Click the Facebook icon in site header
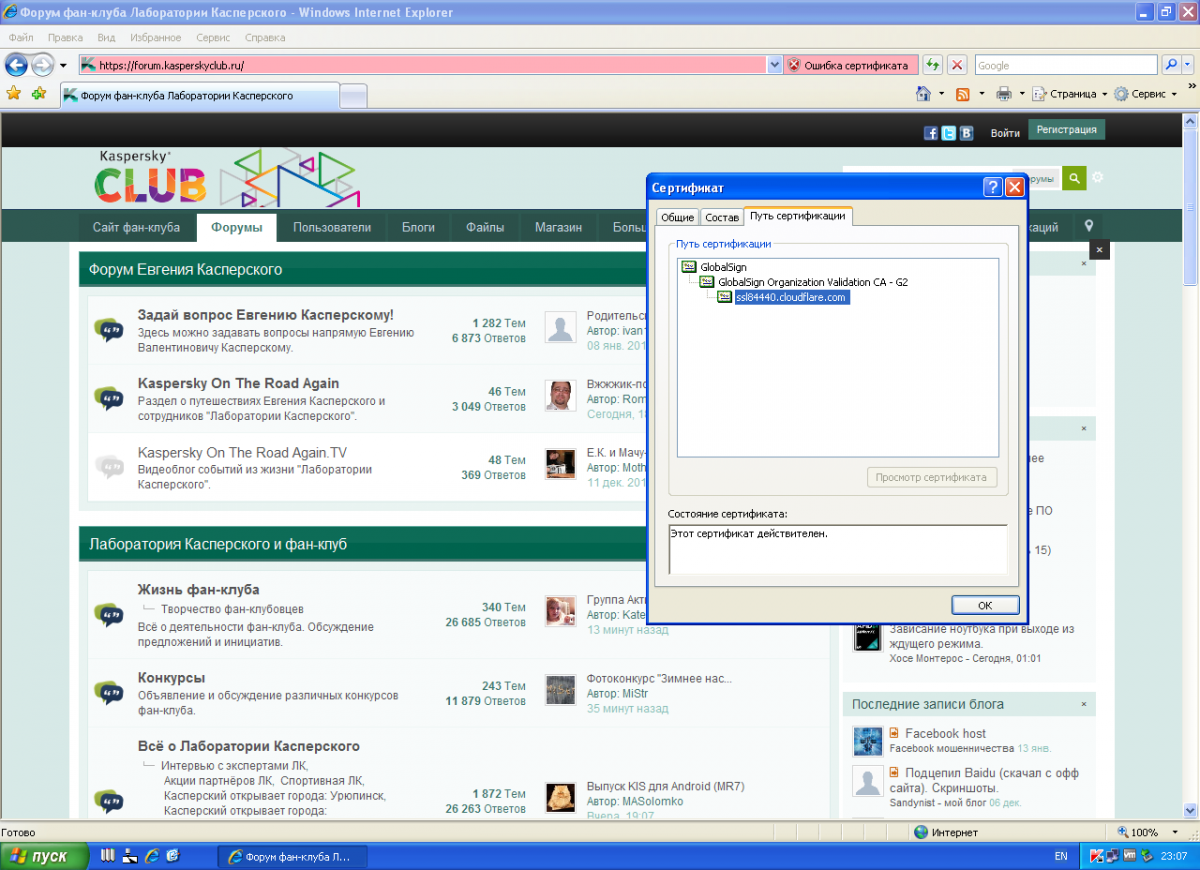 931,133
